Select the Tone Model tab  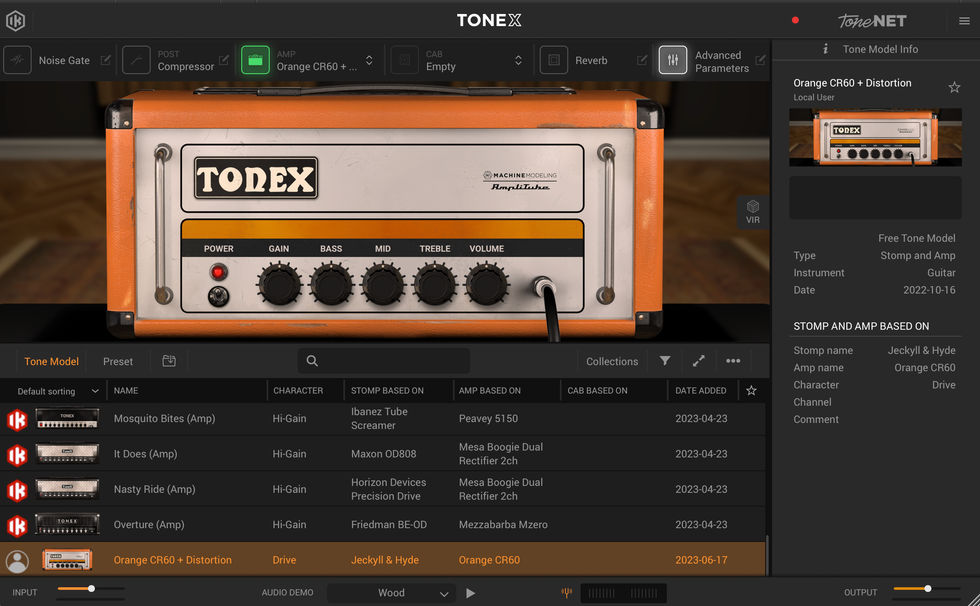click(x=51, y=362)
